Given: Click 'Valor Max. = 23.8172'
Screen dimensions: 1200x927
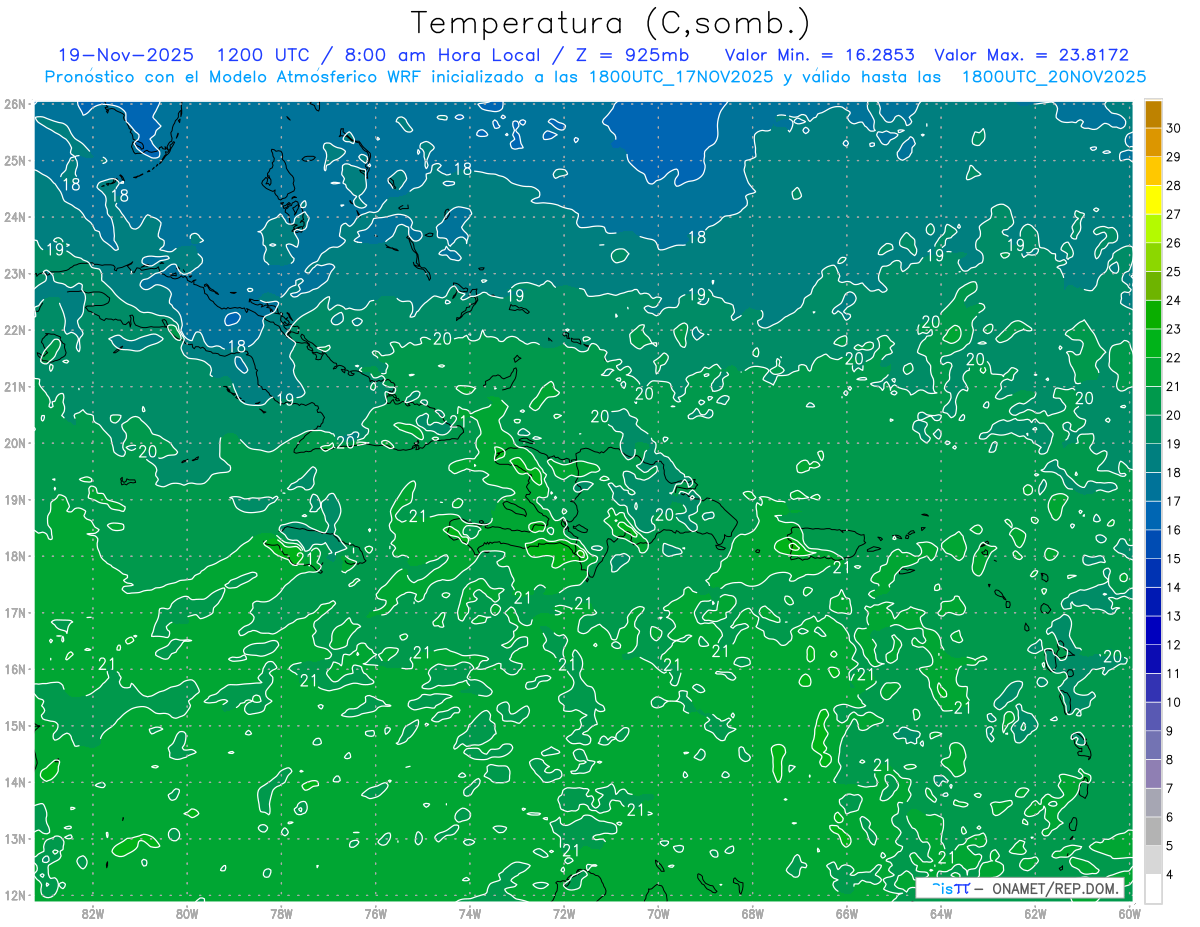Looking at the screenshot, I should [1032, 55].
